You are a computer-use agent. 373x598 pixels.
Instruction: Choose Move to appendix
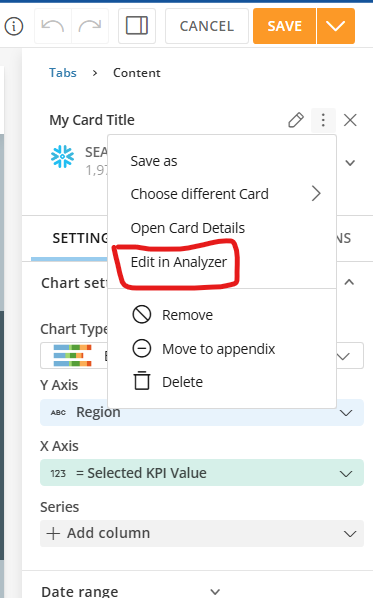point(219,349)
